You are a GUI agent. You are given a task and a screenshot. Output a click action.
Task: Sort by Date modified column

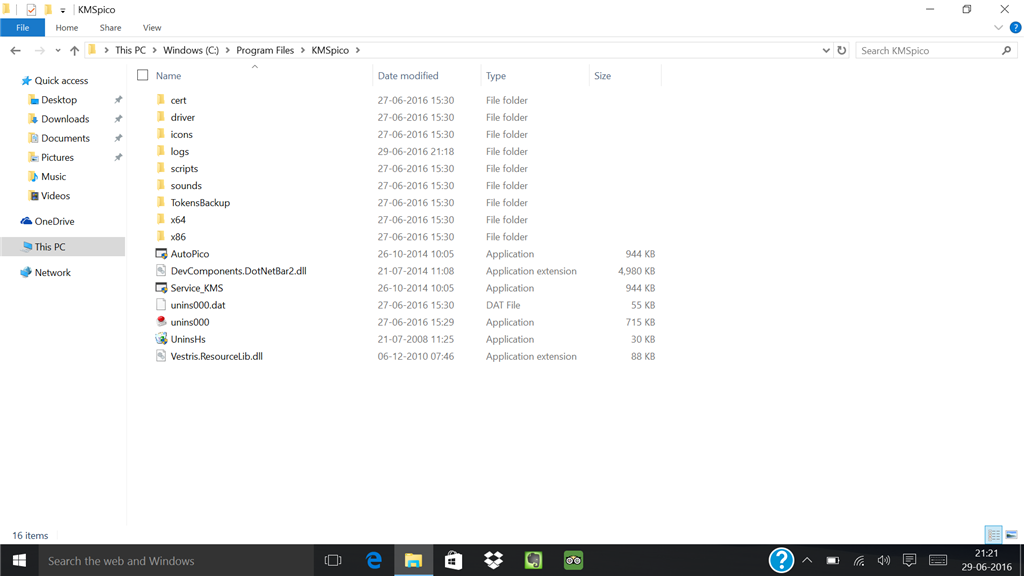coord(408,76)
